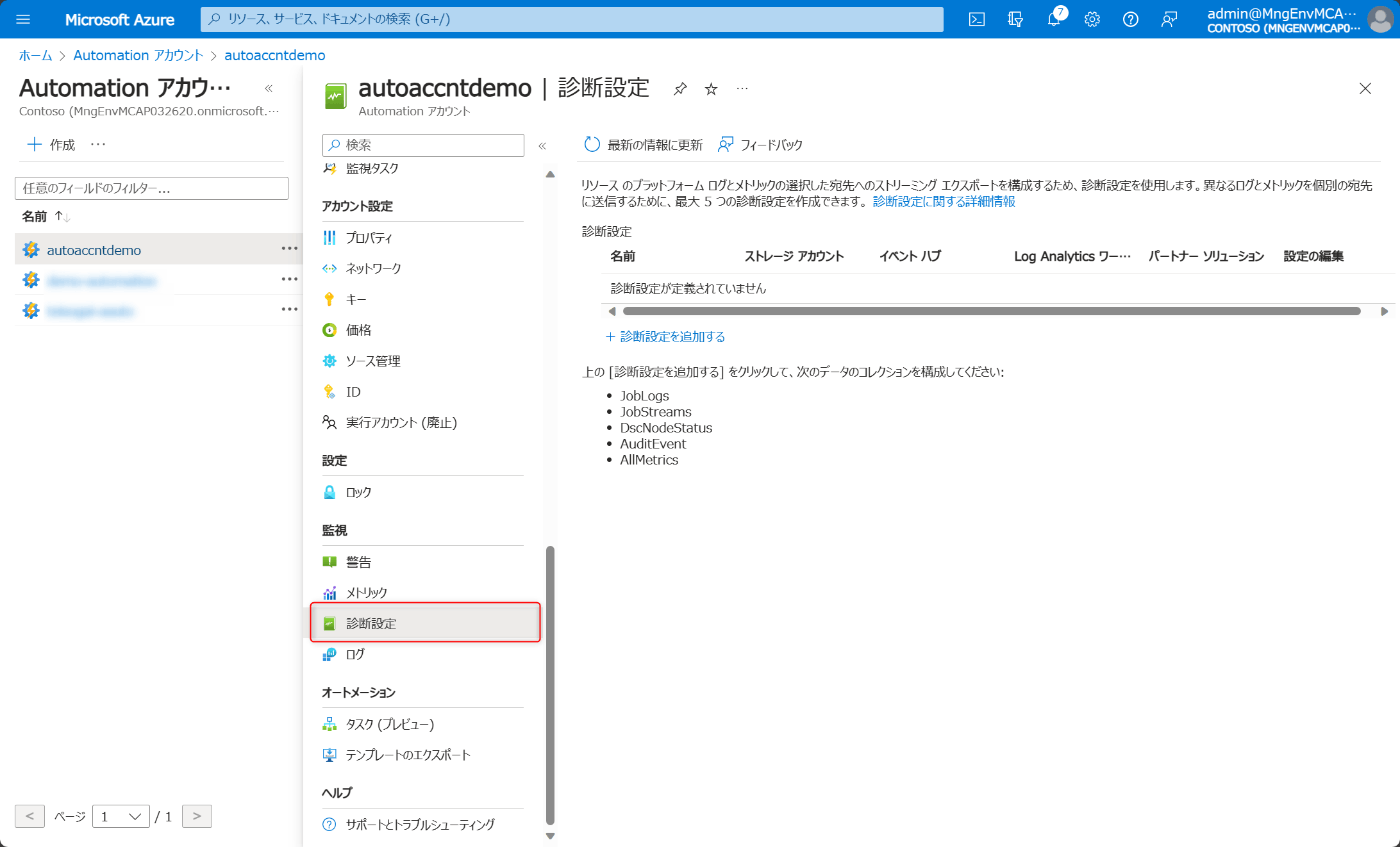Click the account avatar picture
Screen dimensions: 1400x847
[1379, 19]
